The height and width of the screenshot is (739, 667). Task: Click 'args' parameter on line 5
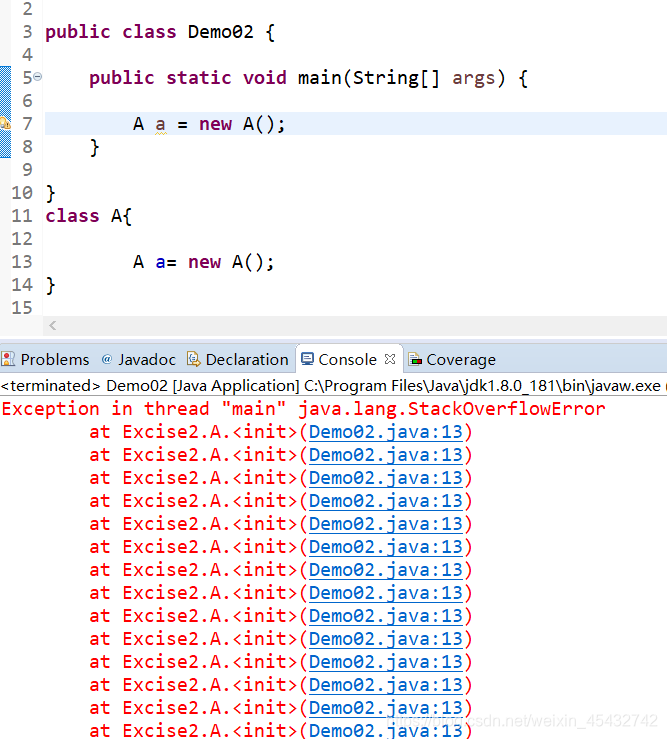[474, 78]
